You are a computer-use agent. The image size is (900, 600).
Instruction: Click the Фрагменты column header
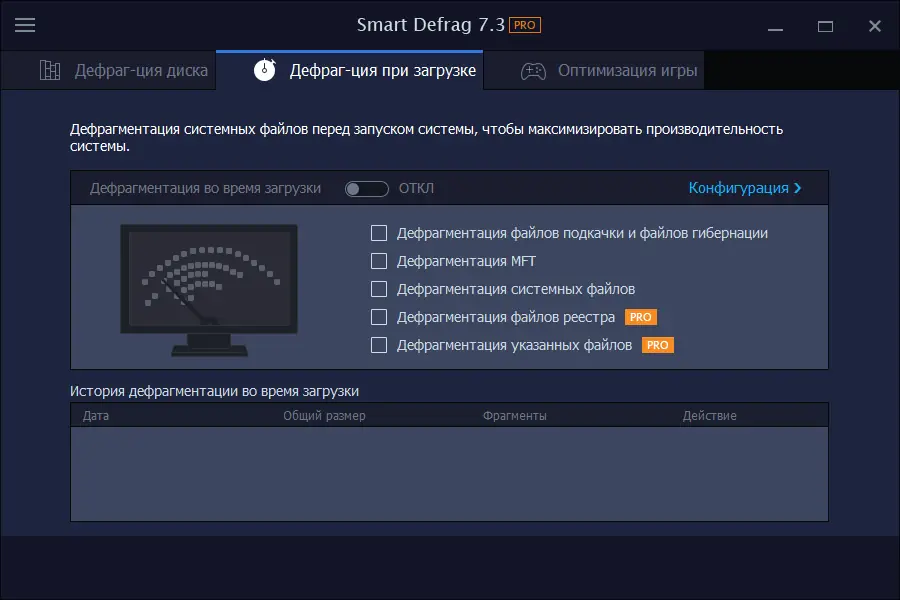point(507,414)
